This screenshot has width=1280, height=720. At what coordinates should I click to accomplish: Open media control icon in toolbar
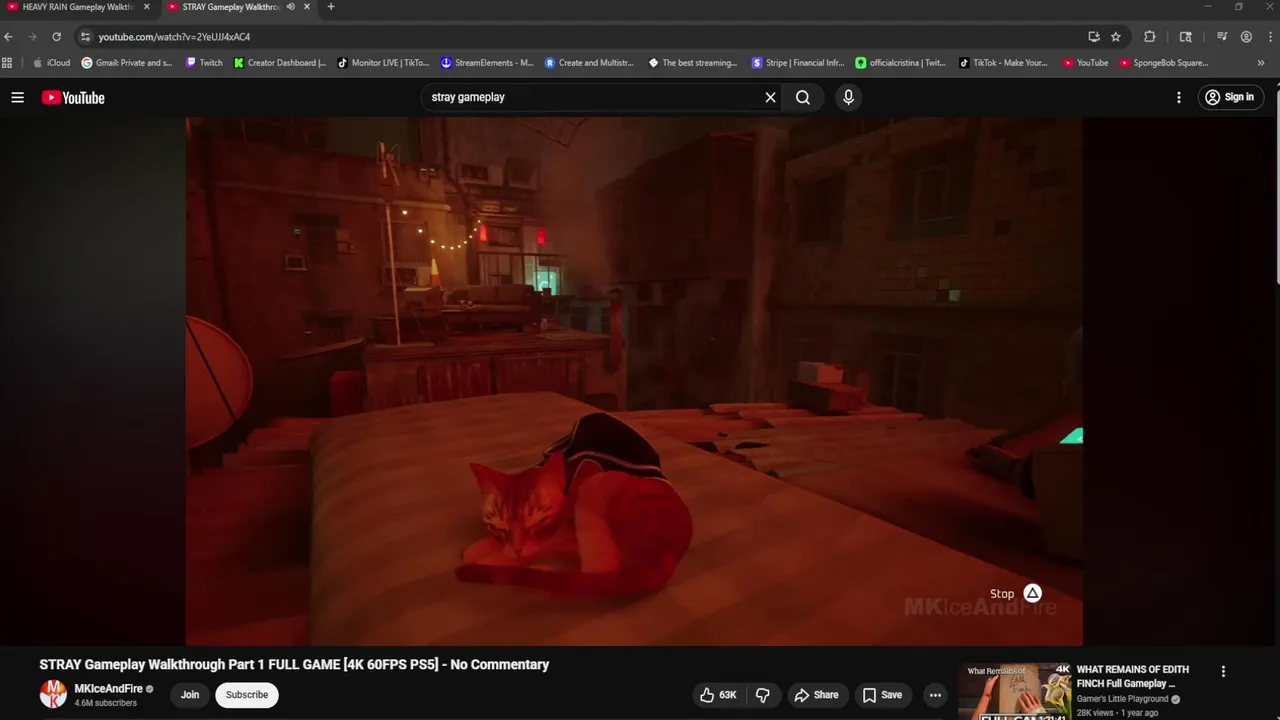[1222, 37]
